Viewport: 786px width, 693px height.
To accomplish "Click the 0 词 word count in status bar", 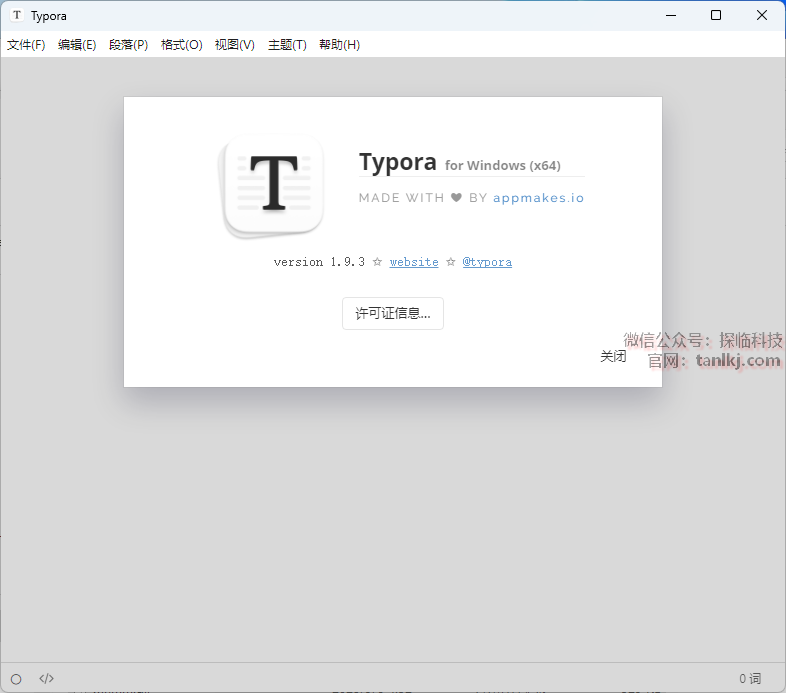I will [x=750, y=679].
